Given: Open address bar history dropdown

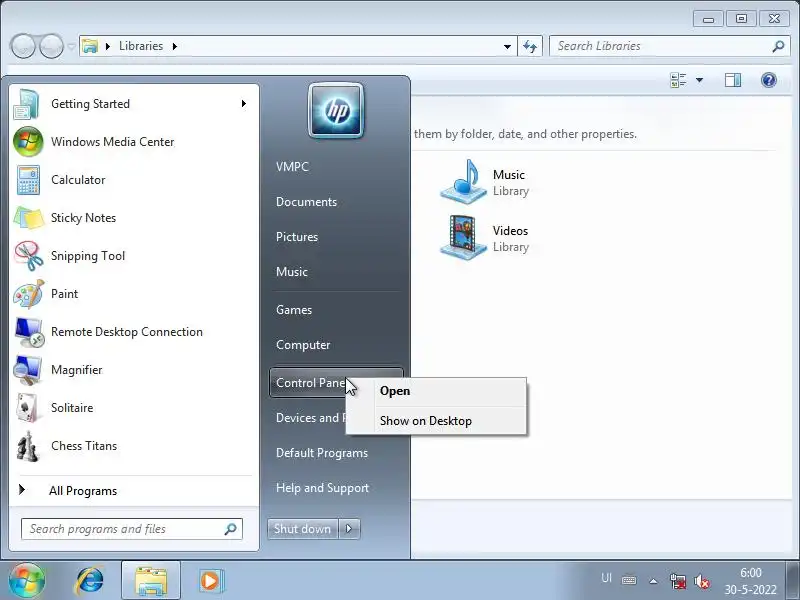Looking at the screenshot, I should (x=507, y=46).
